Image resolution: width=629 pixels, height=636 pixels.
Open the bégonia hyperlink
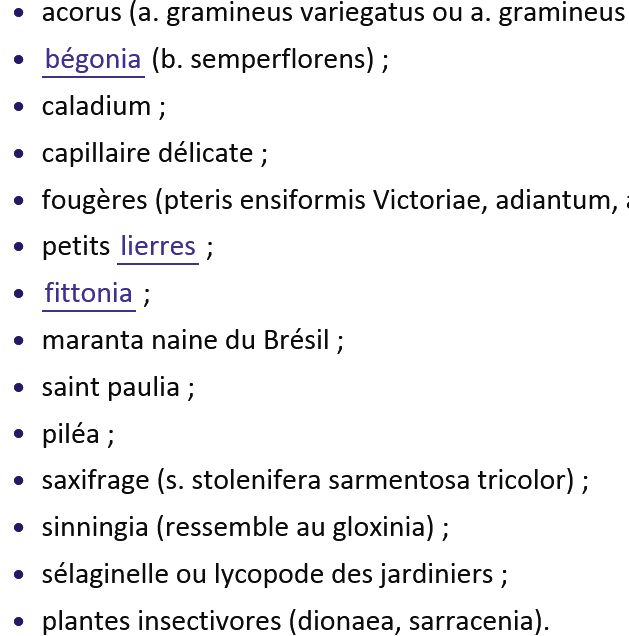pyautogui.click(x=93, y=60)
